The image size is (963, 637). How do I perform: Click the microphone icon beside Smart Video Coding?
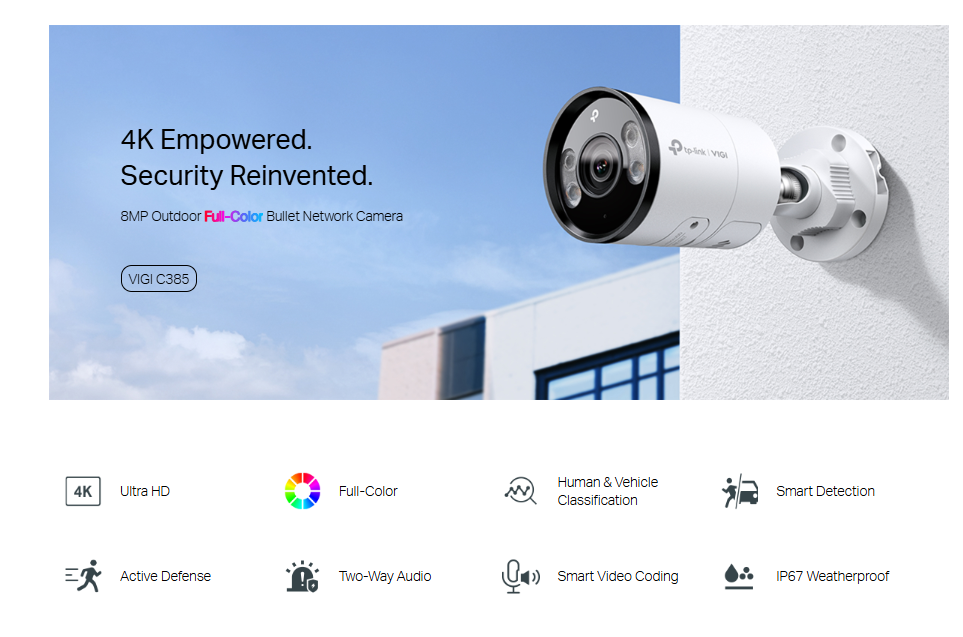click(x=521, y=576)
